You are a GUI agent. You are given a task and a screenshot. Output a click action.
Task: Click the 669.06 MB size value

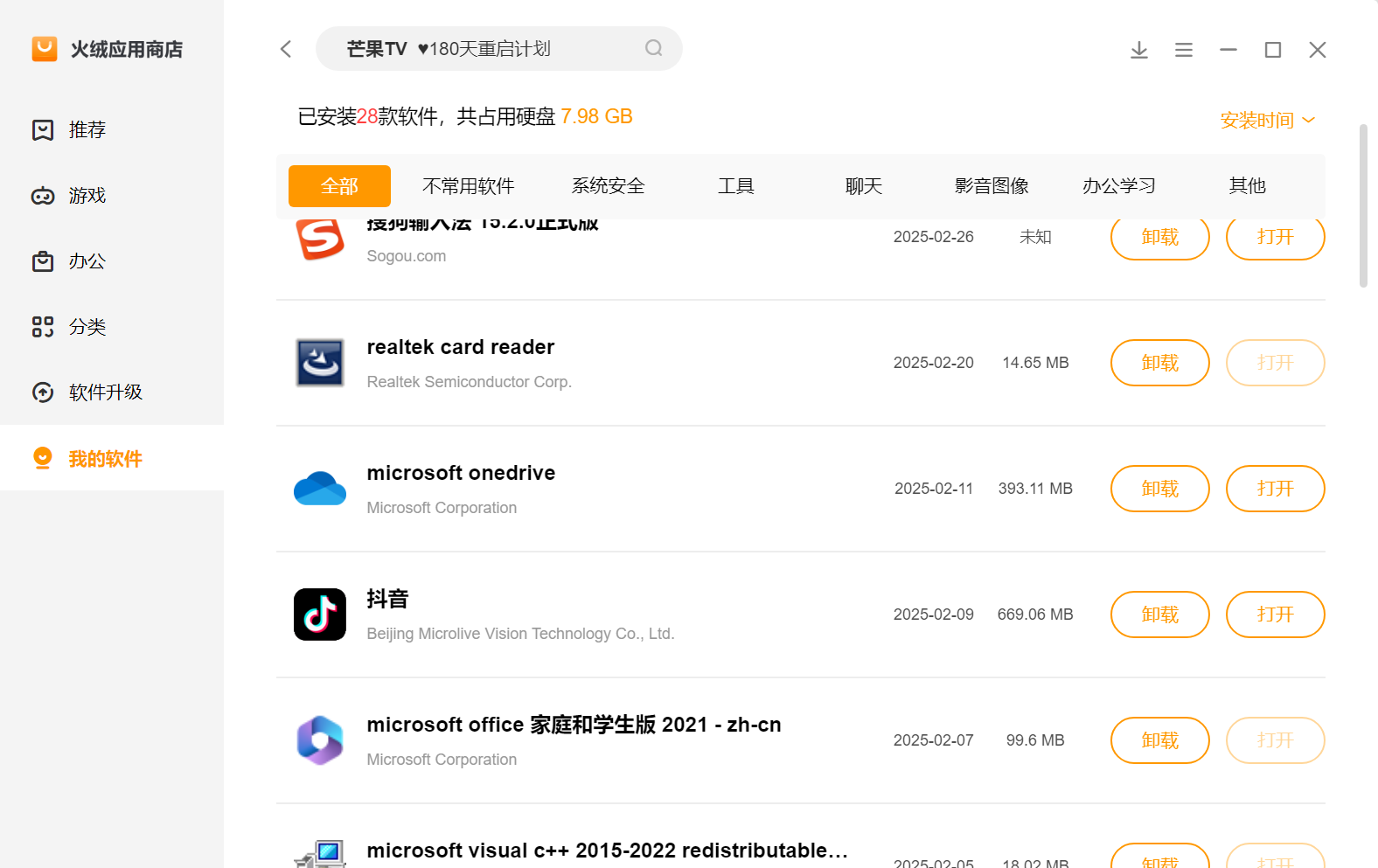1035,615
